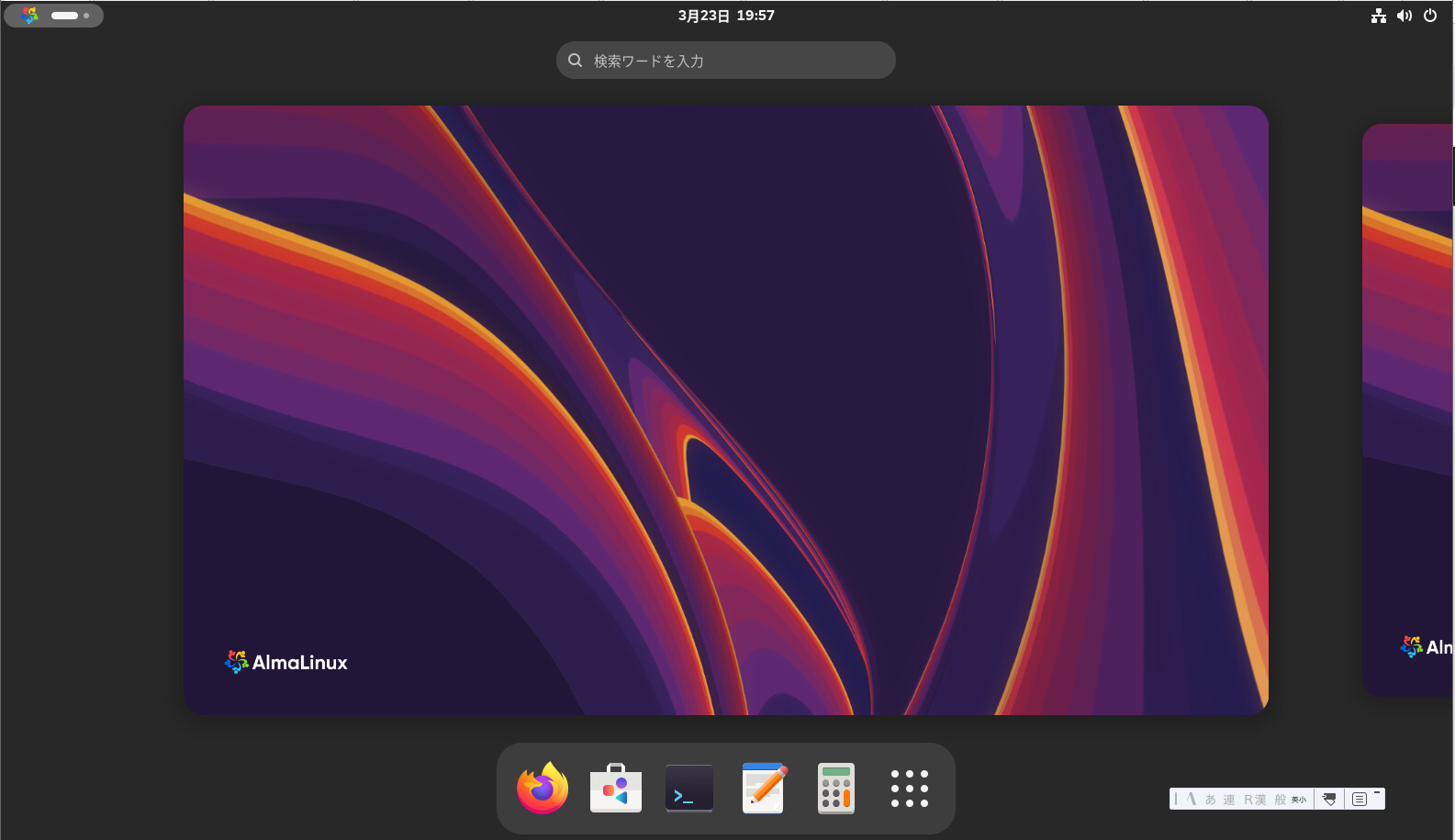
Task: Switch to the second workspace on the right
Action: 1409,409
